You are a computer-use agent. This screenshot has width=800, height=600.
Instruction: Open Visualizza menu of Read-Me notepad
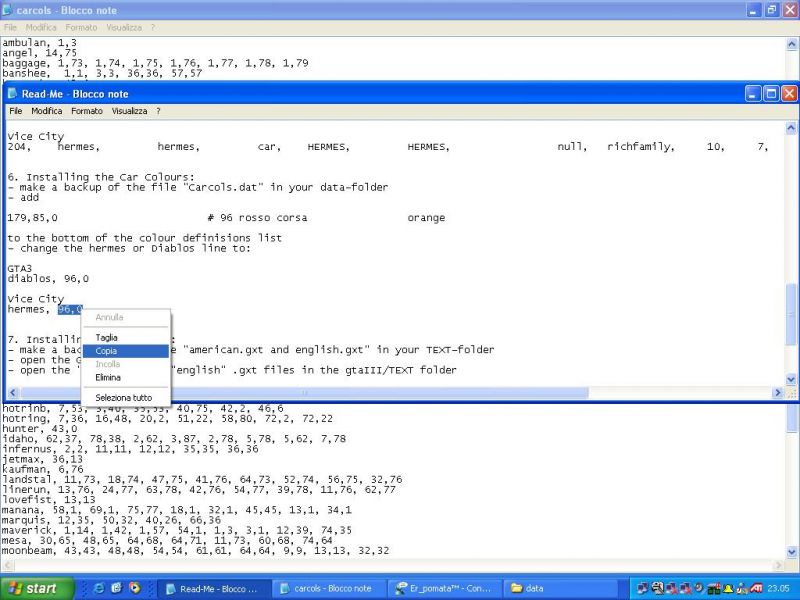pos(129,111)
